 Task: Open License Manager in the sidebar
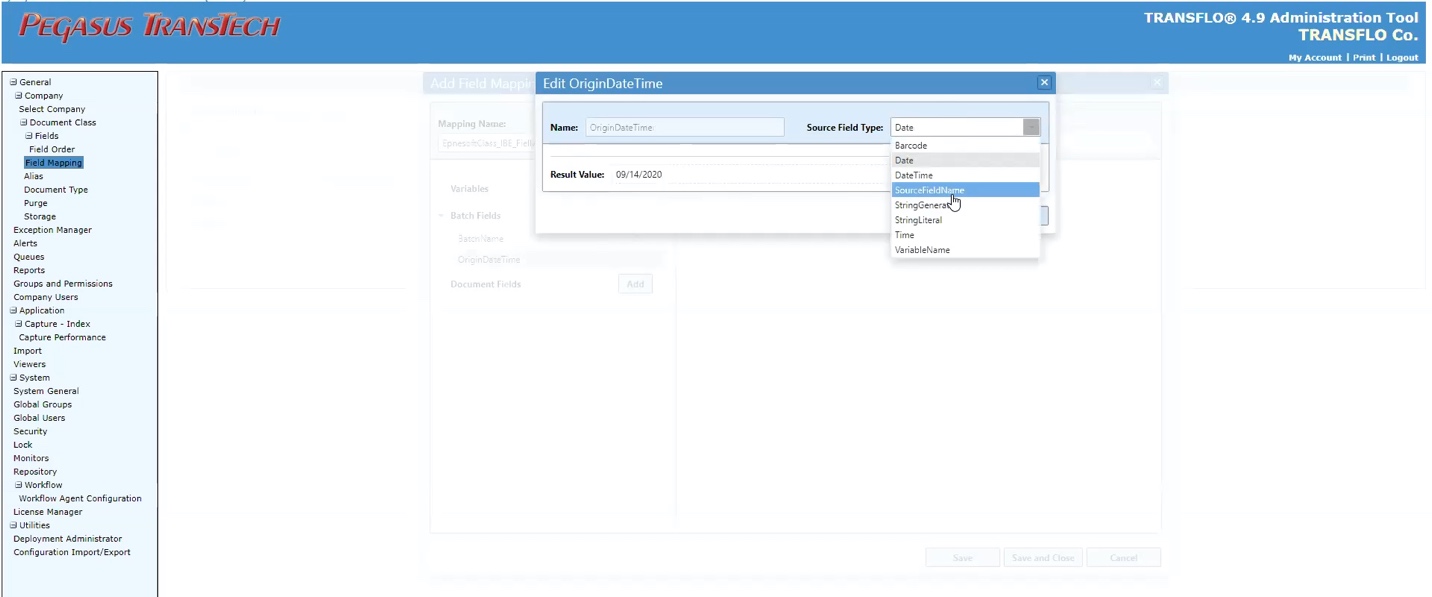(48, 512)
